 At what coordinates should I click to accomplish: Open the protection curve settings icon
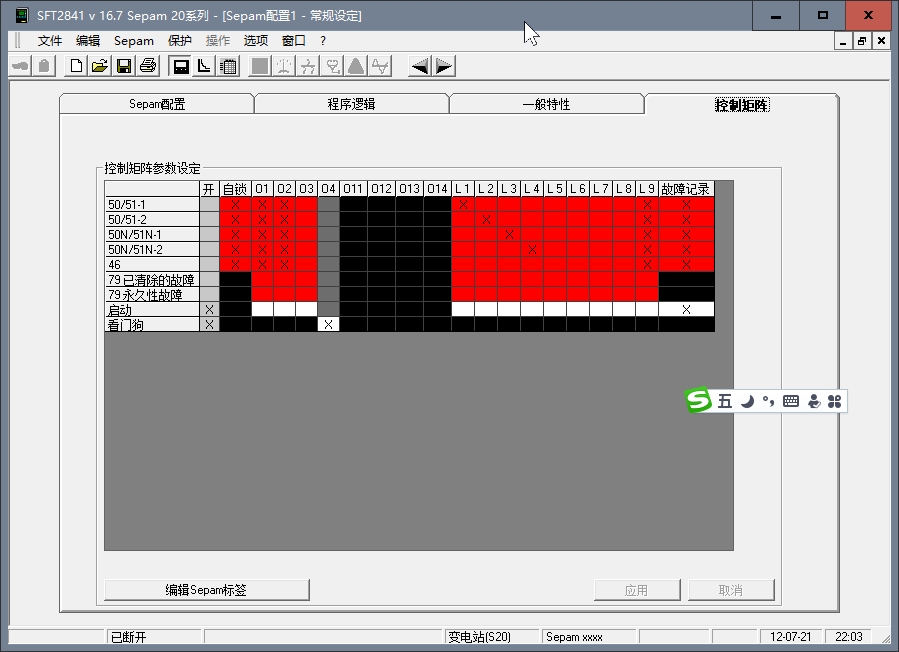(205, 67)
